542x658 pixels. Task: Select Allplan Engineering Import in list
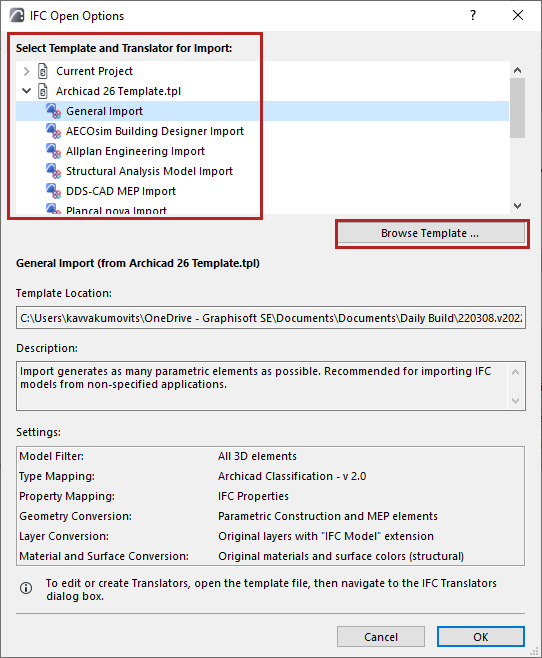136,151
